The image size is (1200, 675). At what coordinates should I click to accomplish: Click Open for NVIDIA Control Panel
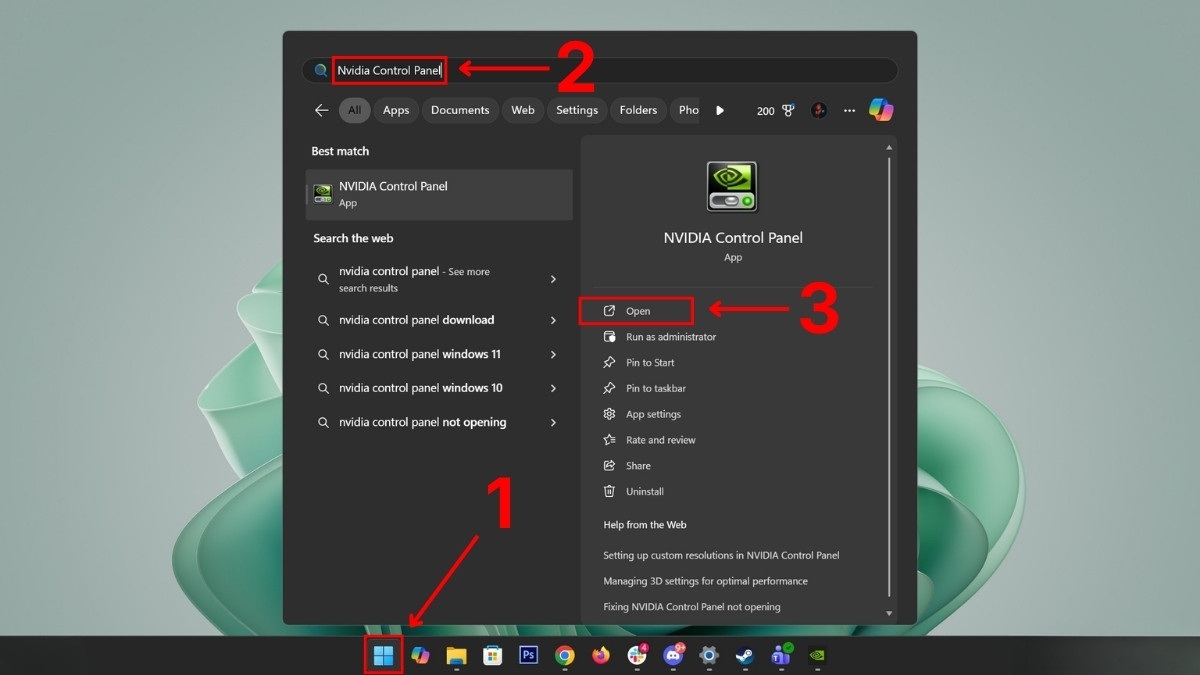(636, 311)
